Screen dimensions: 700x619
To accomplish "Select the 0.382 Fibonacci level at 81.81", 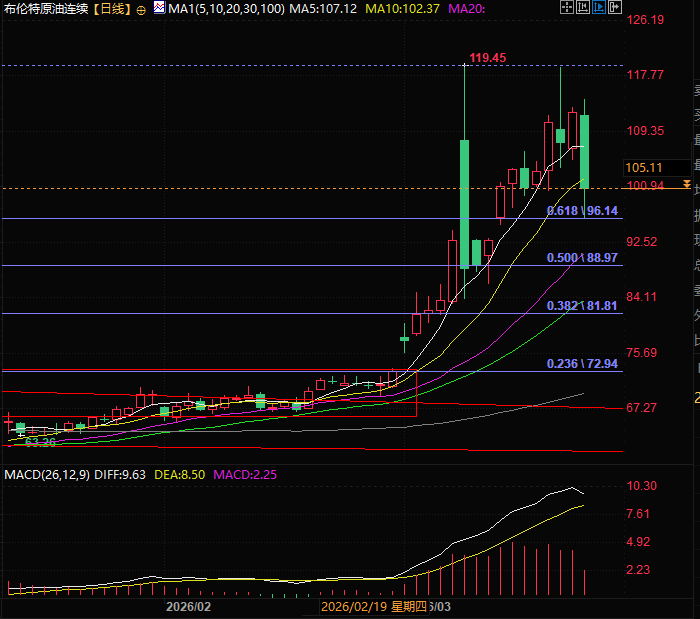I will pyautogui.click(x=581, y=305).
